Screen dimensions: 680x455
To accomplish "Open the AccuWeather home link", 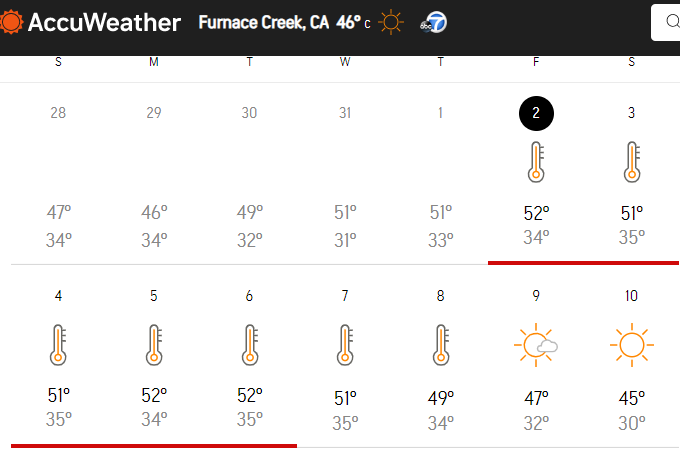I will point(90,22).
